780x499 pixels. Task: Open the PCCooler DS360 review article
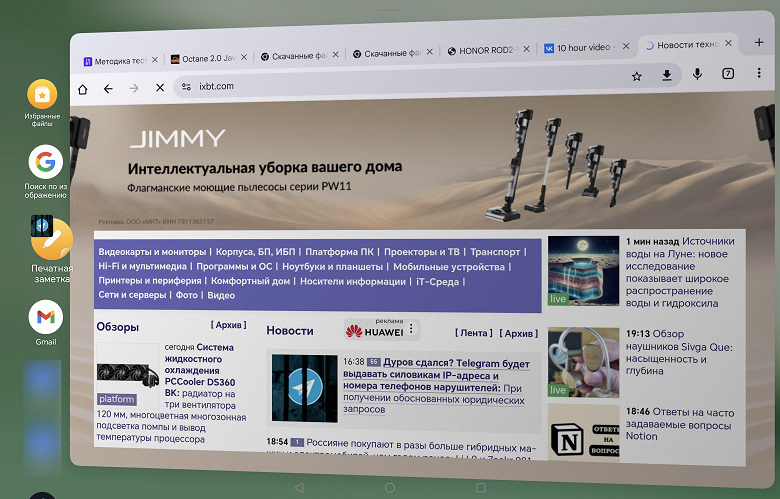[x=199, y=370]
